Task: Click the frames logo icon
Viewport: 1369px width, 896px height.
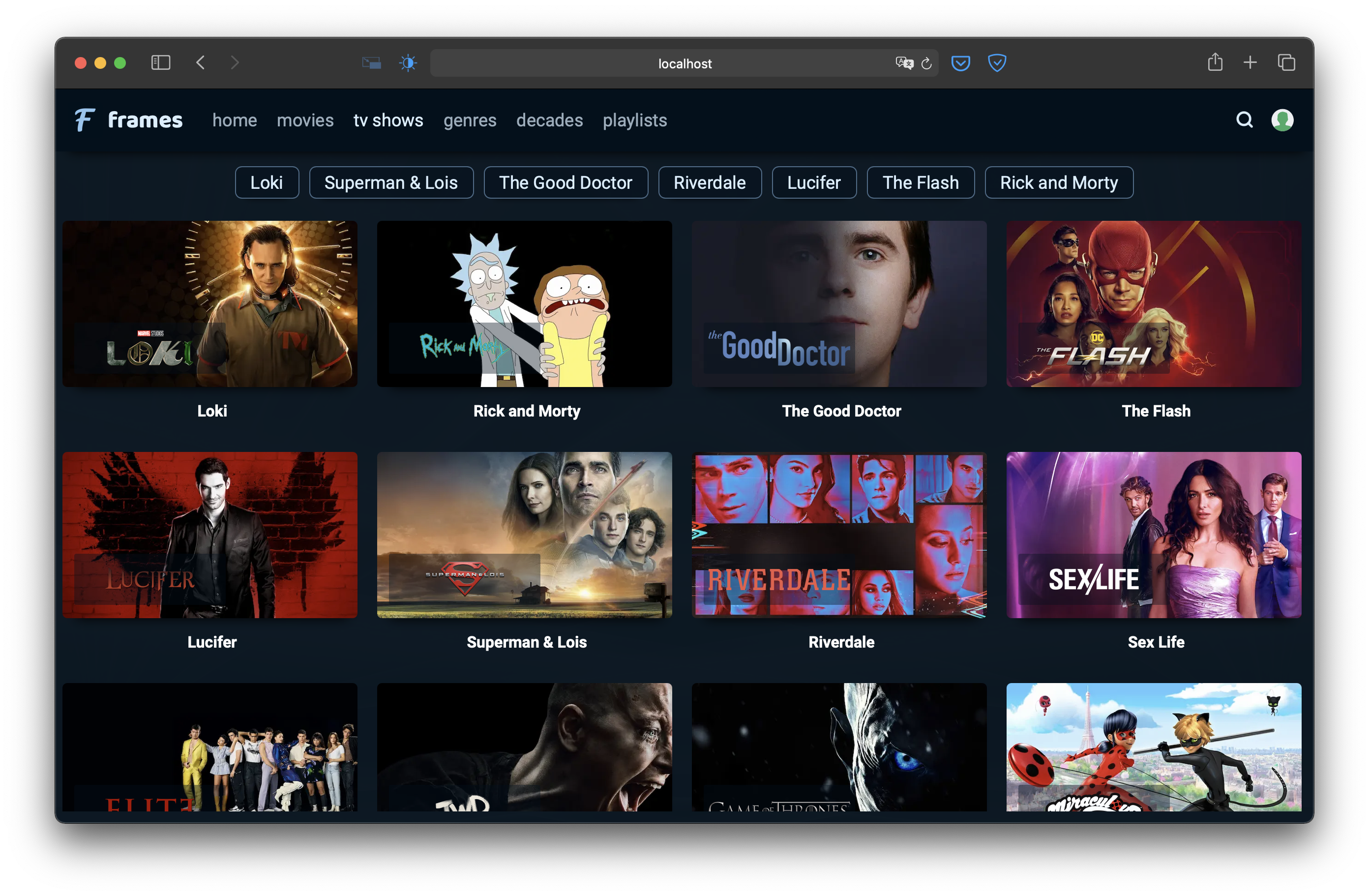Action: (84, 119)
